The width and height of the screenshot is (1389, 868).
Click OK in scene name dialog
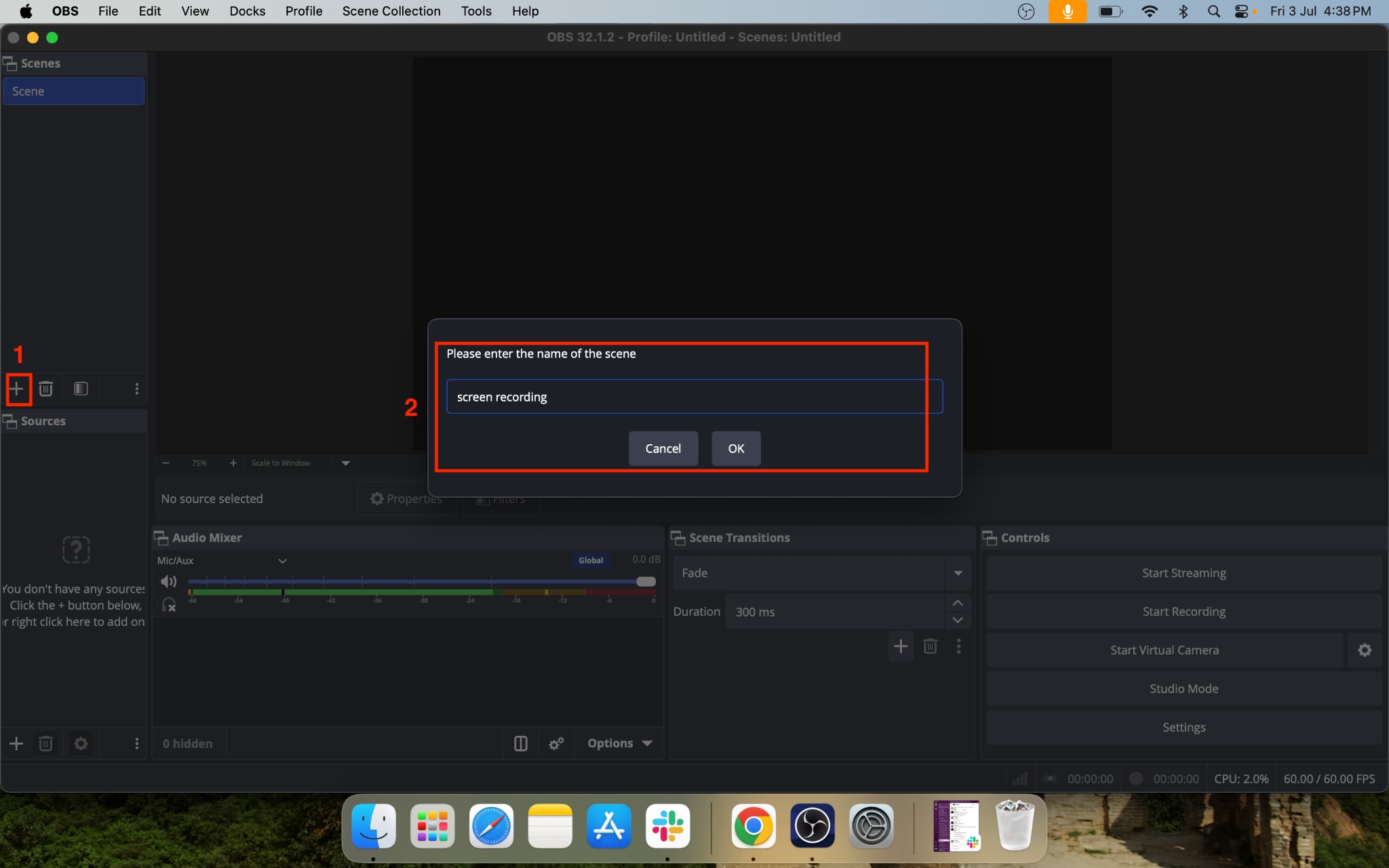click(736, 448)
